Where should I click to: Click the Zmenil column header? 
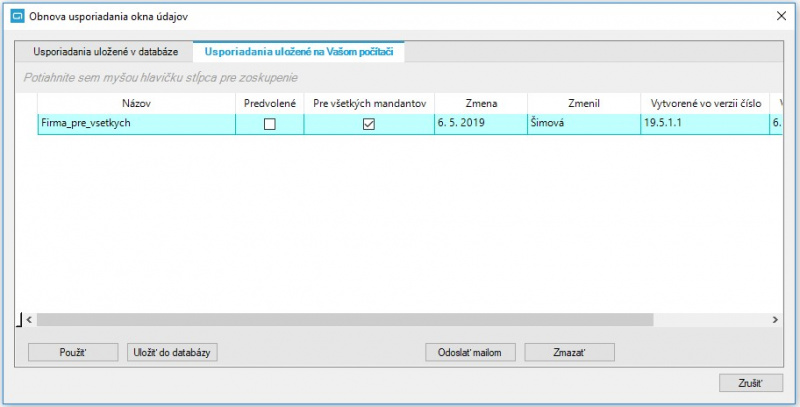(x=584, y=104)
